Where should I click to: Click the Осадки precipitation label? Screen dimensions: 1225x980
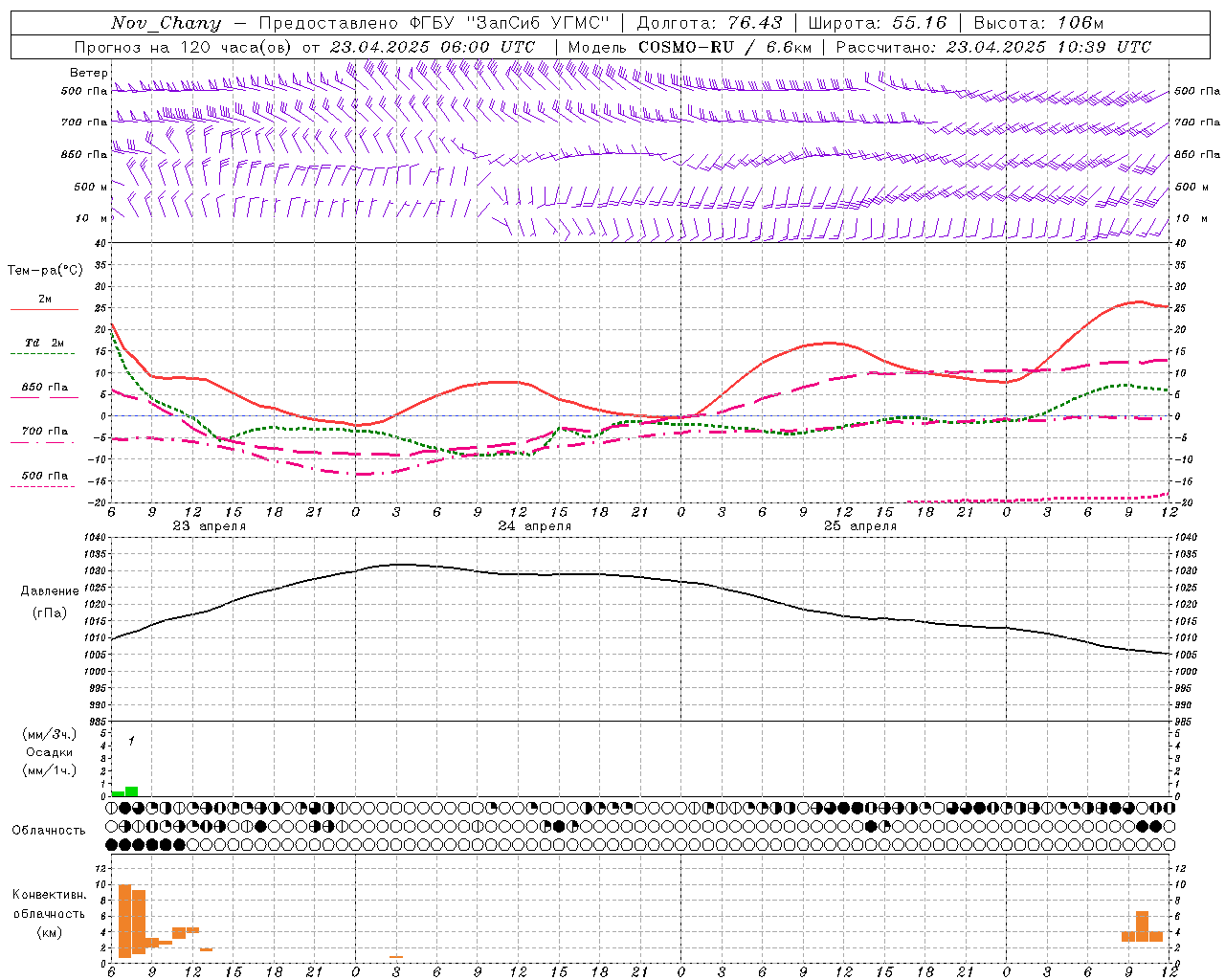(x=50, y=752)
